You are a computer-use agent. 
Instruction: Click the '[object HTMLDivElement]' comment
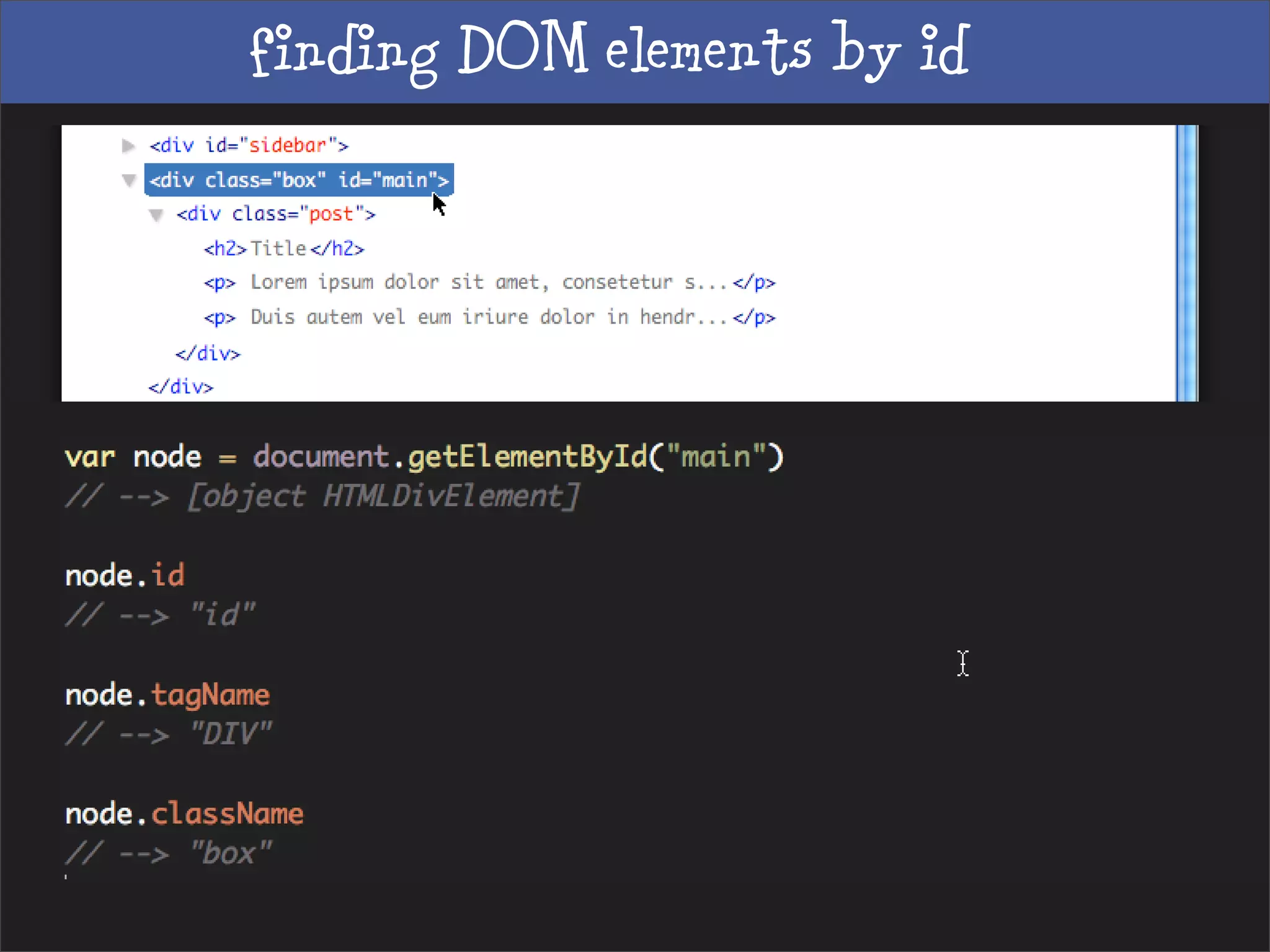pos(384,496)
